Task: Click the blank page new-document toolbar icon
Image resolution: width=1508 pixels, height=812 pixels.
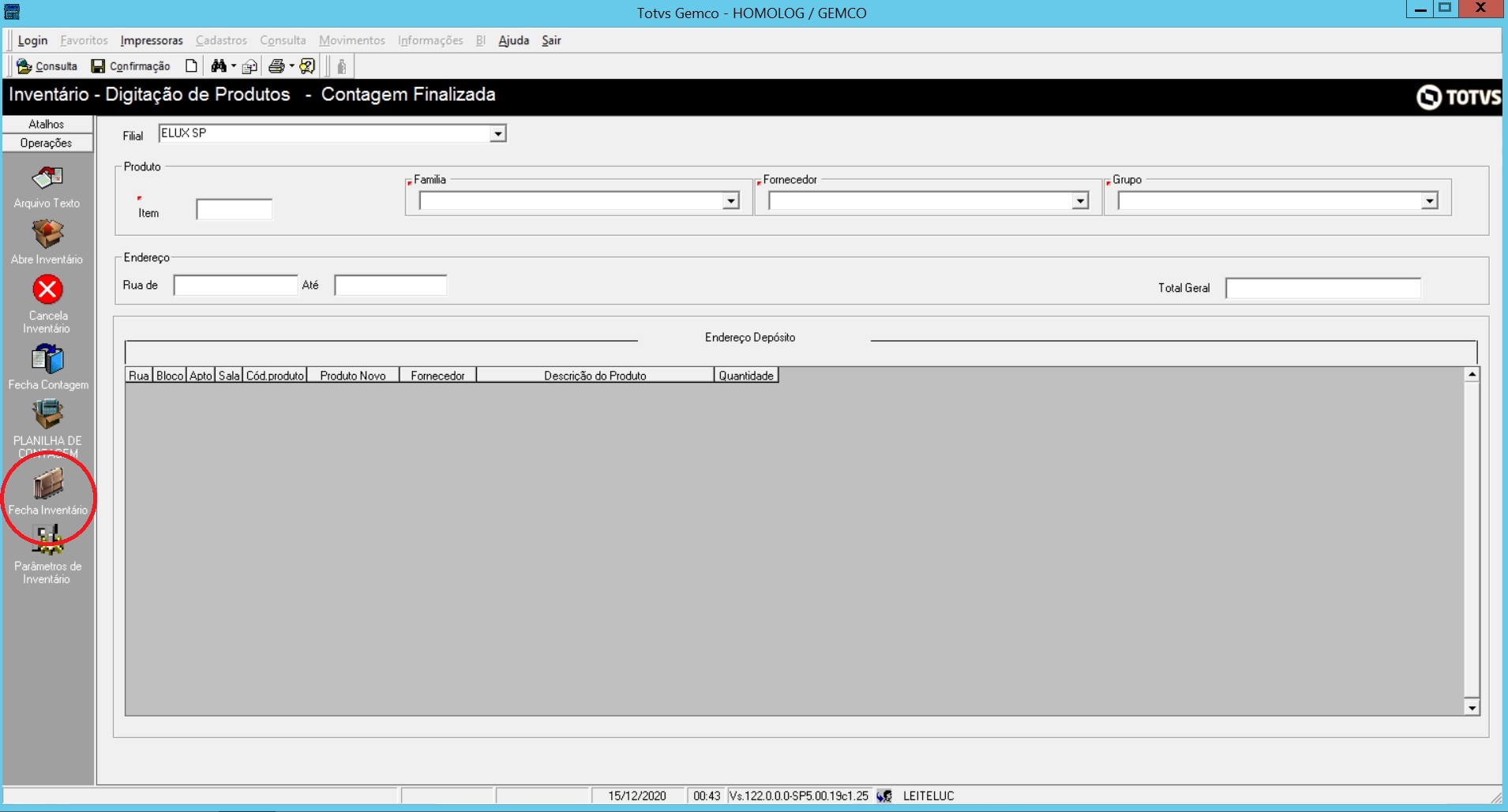Action: click(x=191, y=66)
